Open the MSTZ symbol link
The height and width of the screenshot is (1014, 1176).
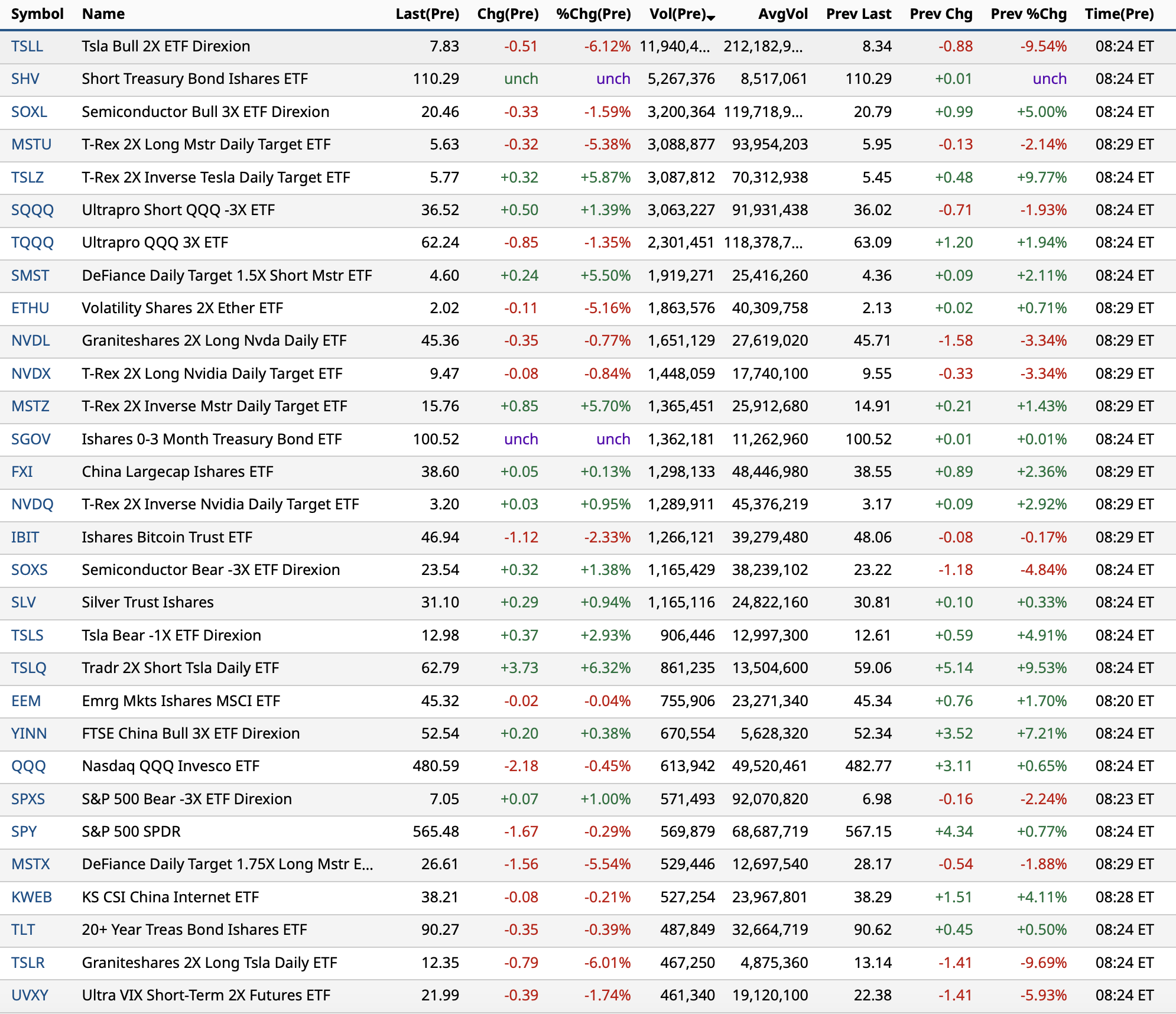point(30,406)
